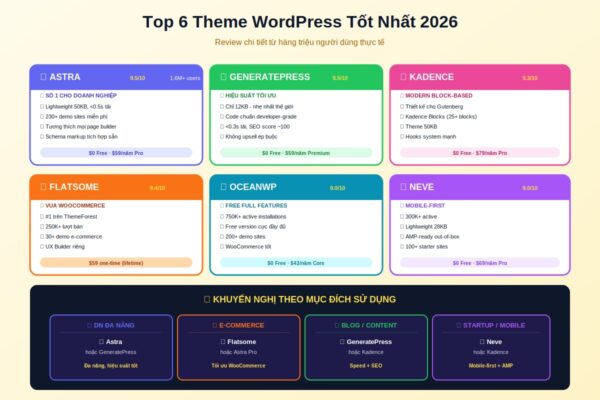Click 'Tối ưu WooCommerce' note
Viewport: 600px width, 400px height.
[238, 366]
